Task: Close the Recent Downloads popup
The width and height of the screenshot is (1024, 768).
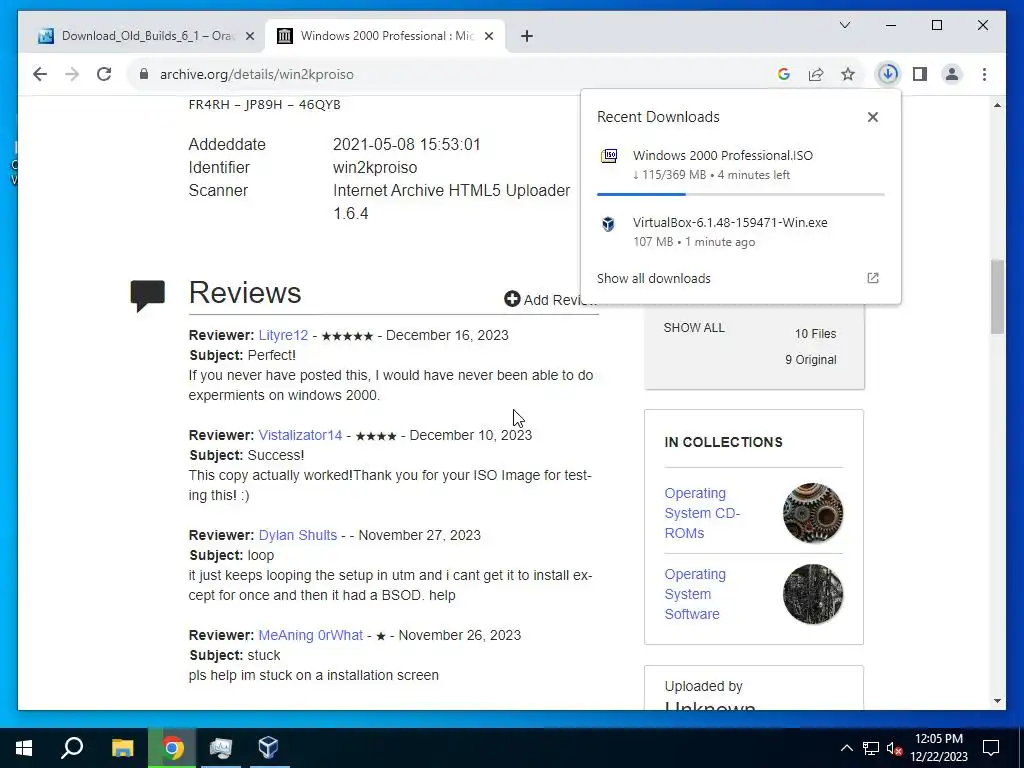Action: pos(872,117)
